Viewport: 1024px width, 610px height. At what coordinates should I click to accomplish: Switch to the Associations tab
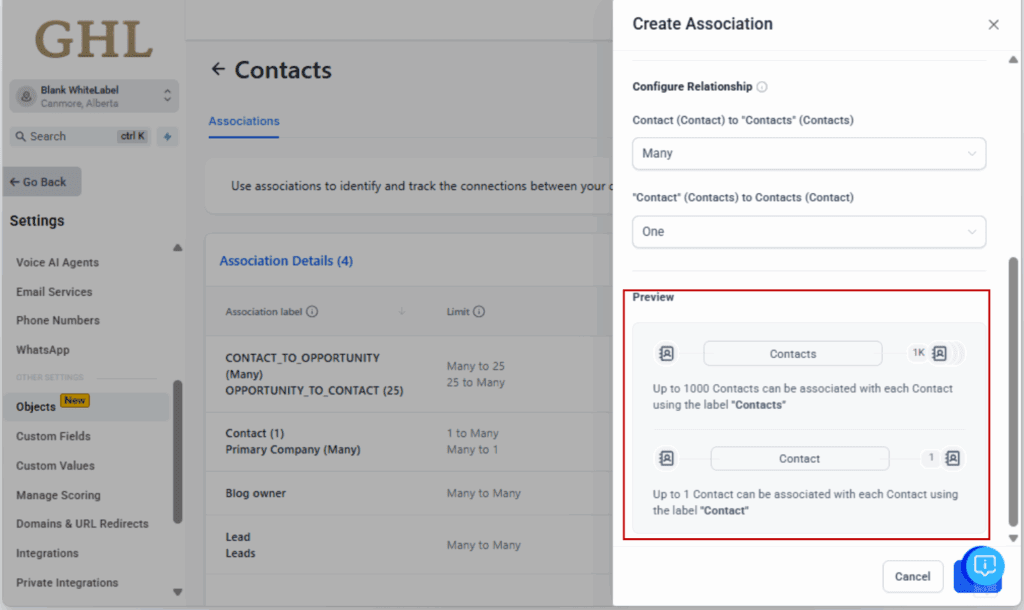point(244,121)
